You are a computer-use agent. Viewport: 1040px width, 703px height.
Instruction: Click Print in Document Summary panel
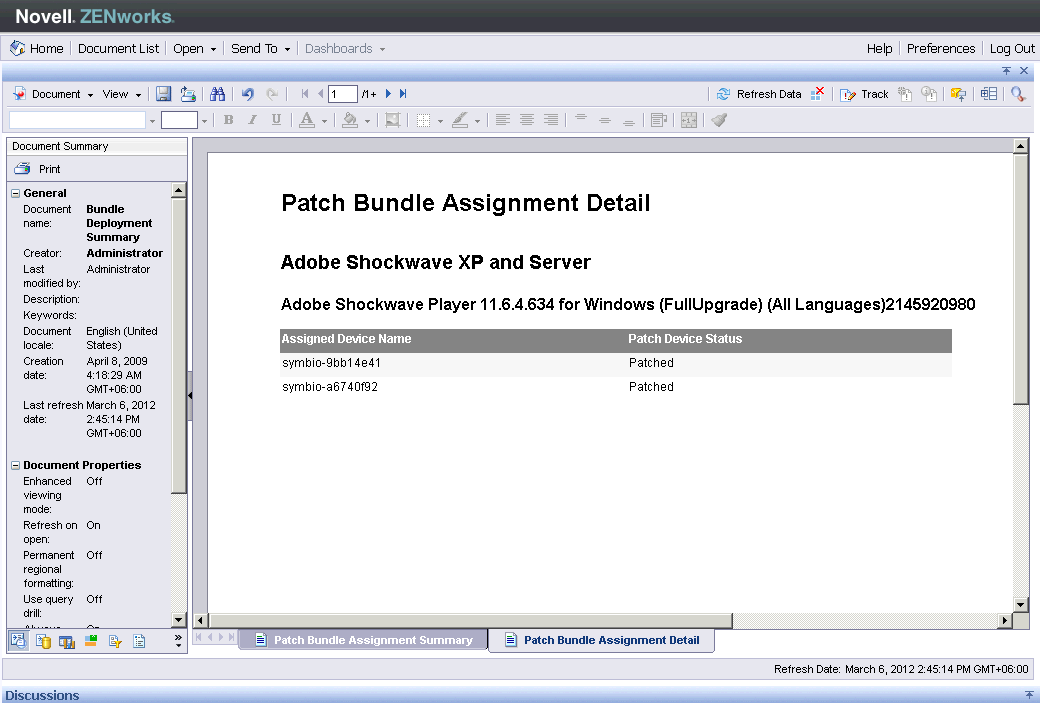pos(37,169)
